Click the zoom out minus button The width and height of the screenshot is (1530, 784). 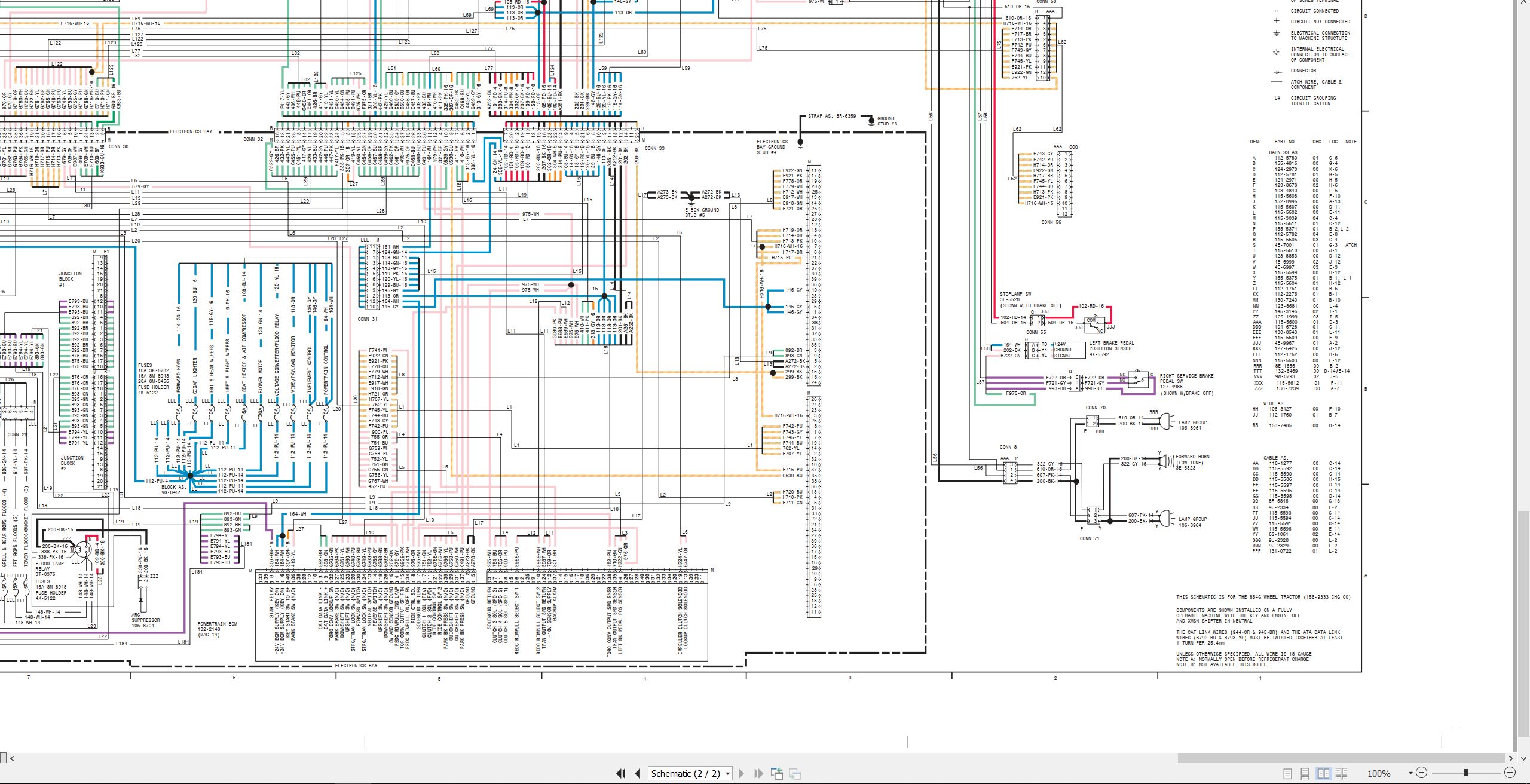click(x=1422, y=773)
